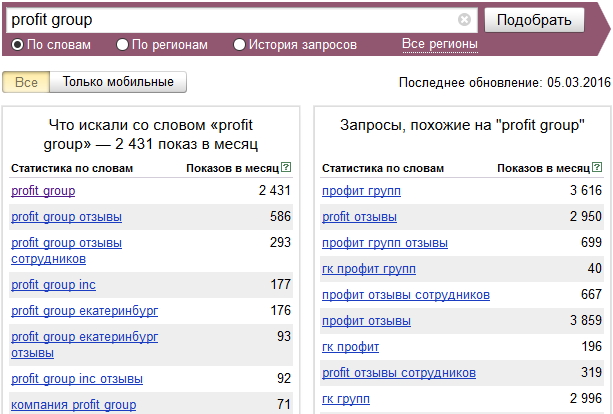Image resolution: width=613 pixels, height=414 pixels.
Task: Open the профит отзывы сотрудников link
Action: click(x=406, y=295)
